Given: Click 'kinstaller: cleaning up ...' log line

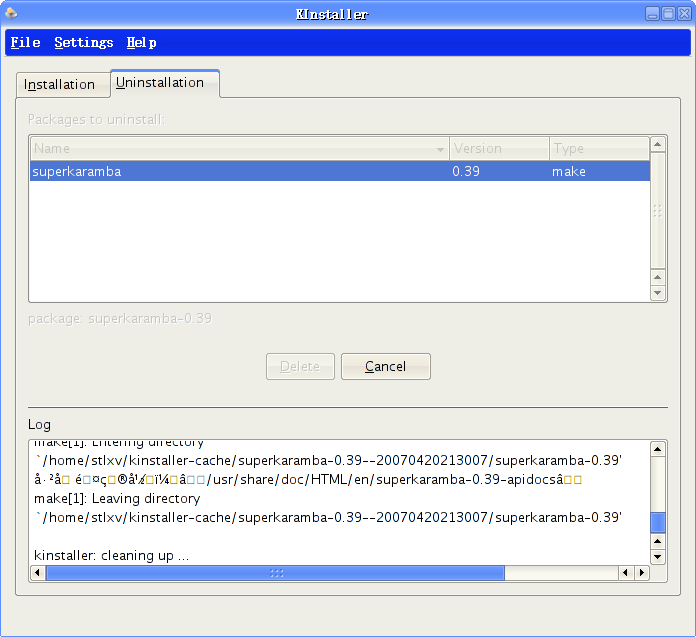Looking at the screenshot, I should pos(111,556).
